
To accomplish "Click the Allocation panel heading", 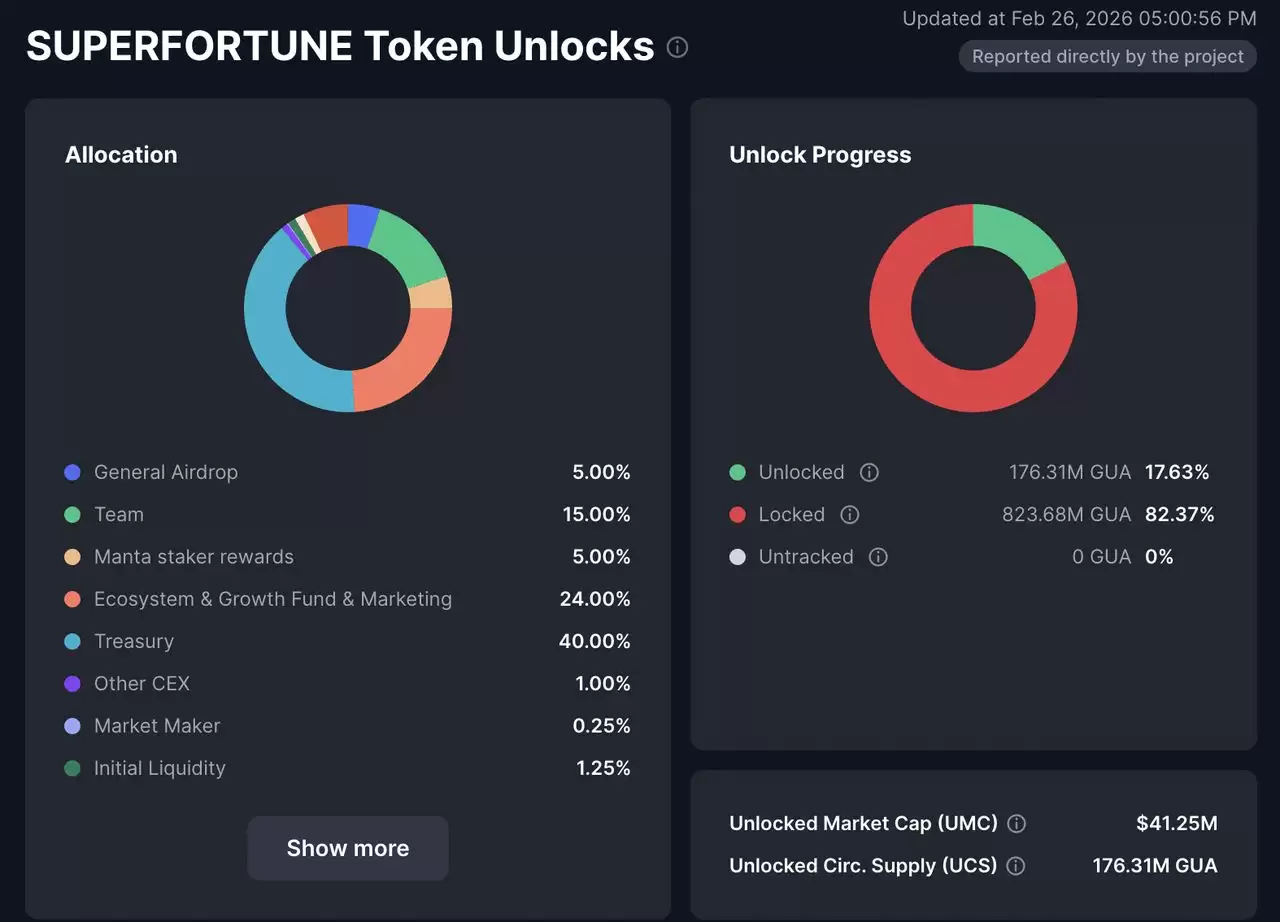I will (121, 154).
